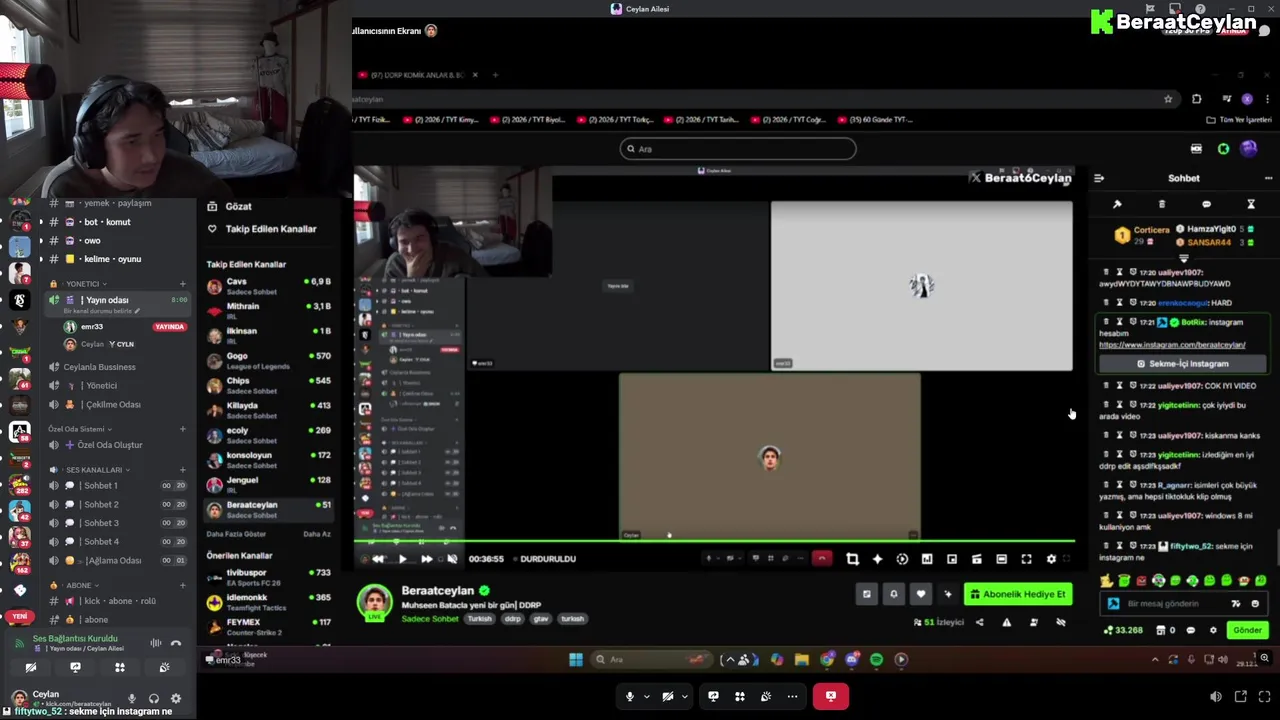This screenshot has height=720, width=1280.
Task: Open Kick player settings gear
Action: (1051, 559)
